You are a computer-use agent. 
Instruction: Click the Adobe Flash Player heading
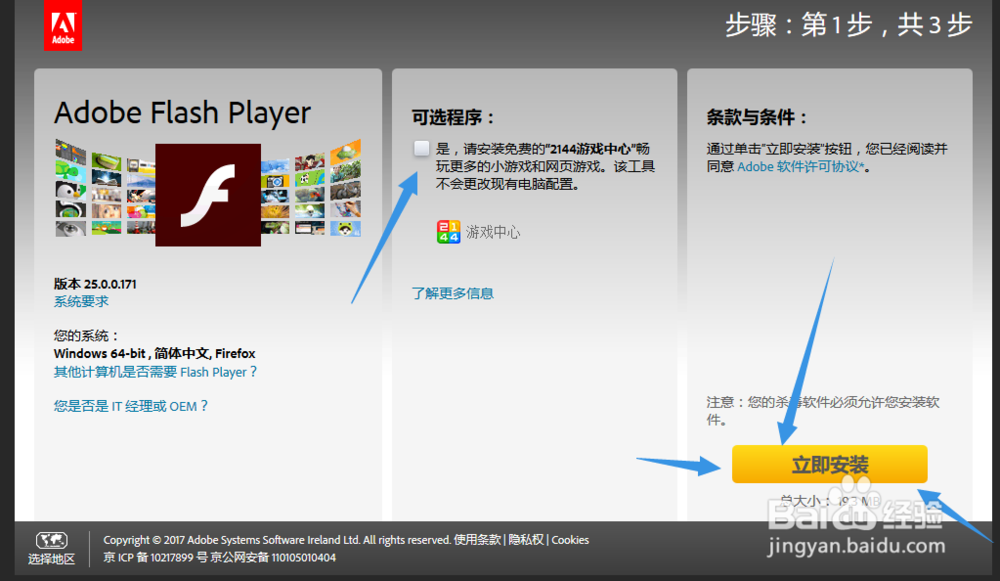182,113
